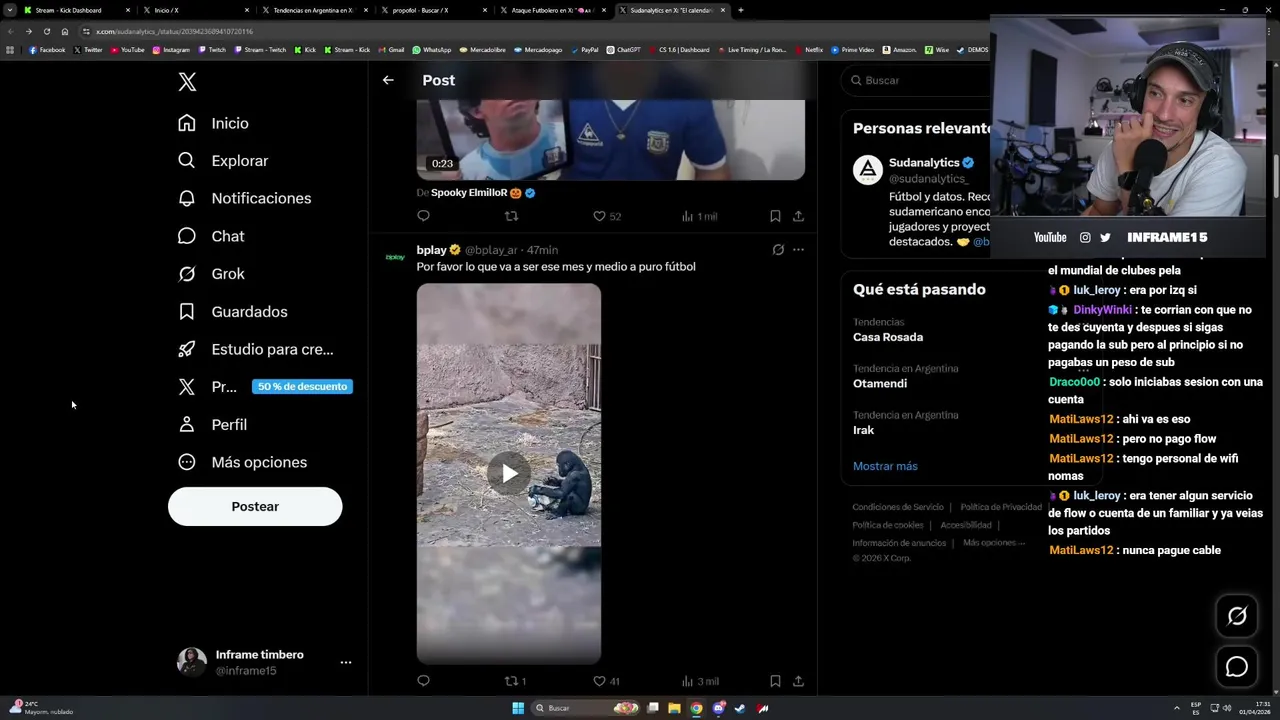This screenshot has height=720, width=1280.
Task: Open Guardados bookmarks in the sidebar
Action: click(232, 312)
